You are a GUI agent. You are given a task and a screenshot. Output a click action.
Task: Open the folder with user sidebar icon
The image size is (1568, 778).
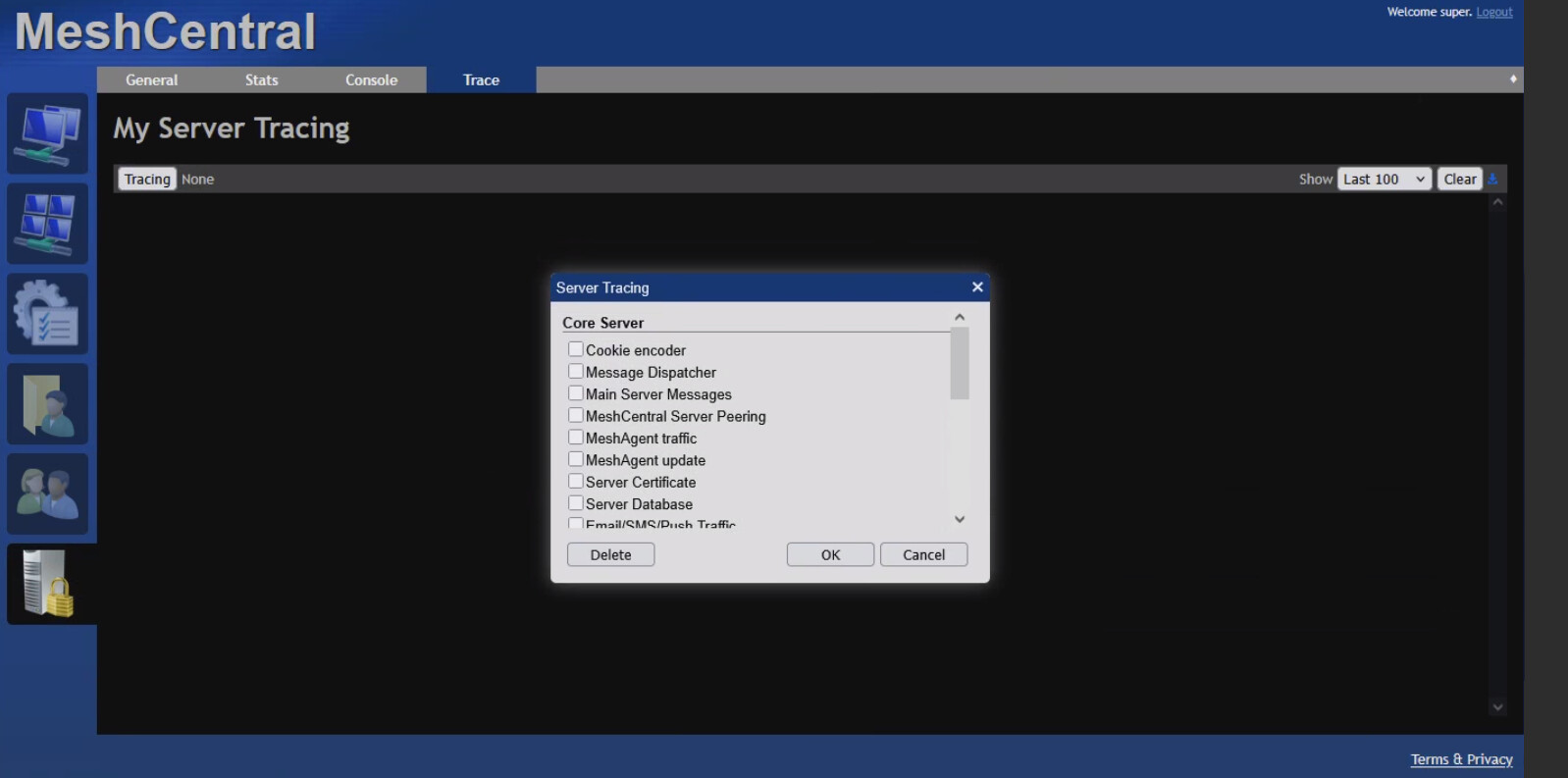[x=47, y=404]
